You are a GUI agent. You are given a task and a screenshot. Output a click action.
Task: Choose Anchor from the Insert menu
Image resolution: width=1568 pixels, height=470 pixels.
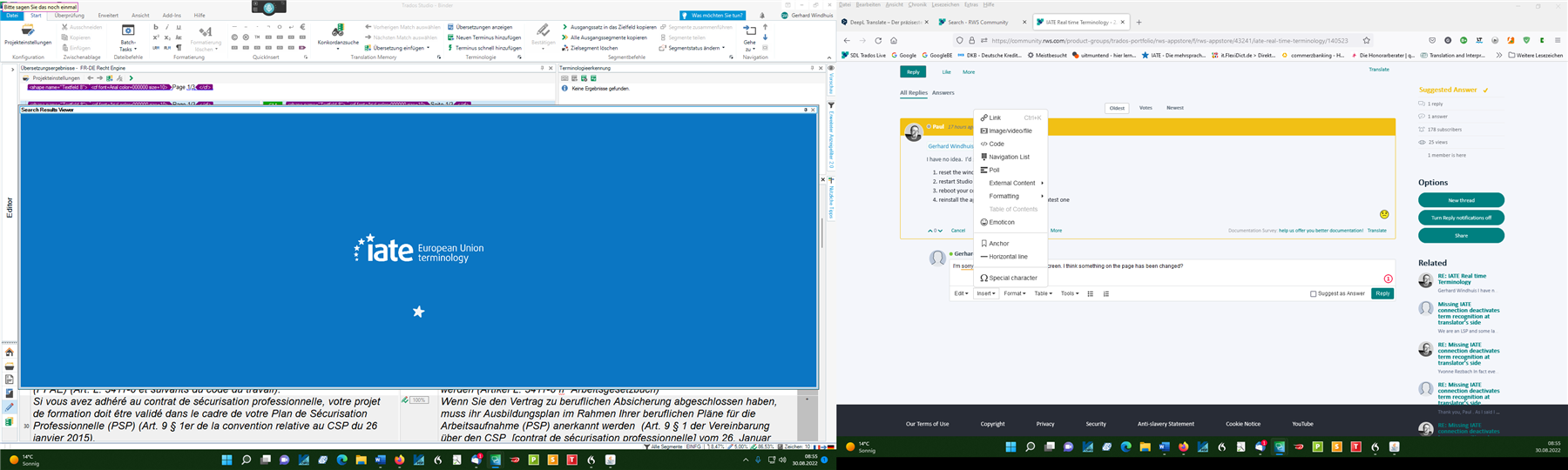(x=1010, y=244)
